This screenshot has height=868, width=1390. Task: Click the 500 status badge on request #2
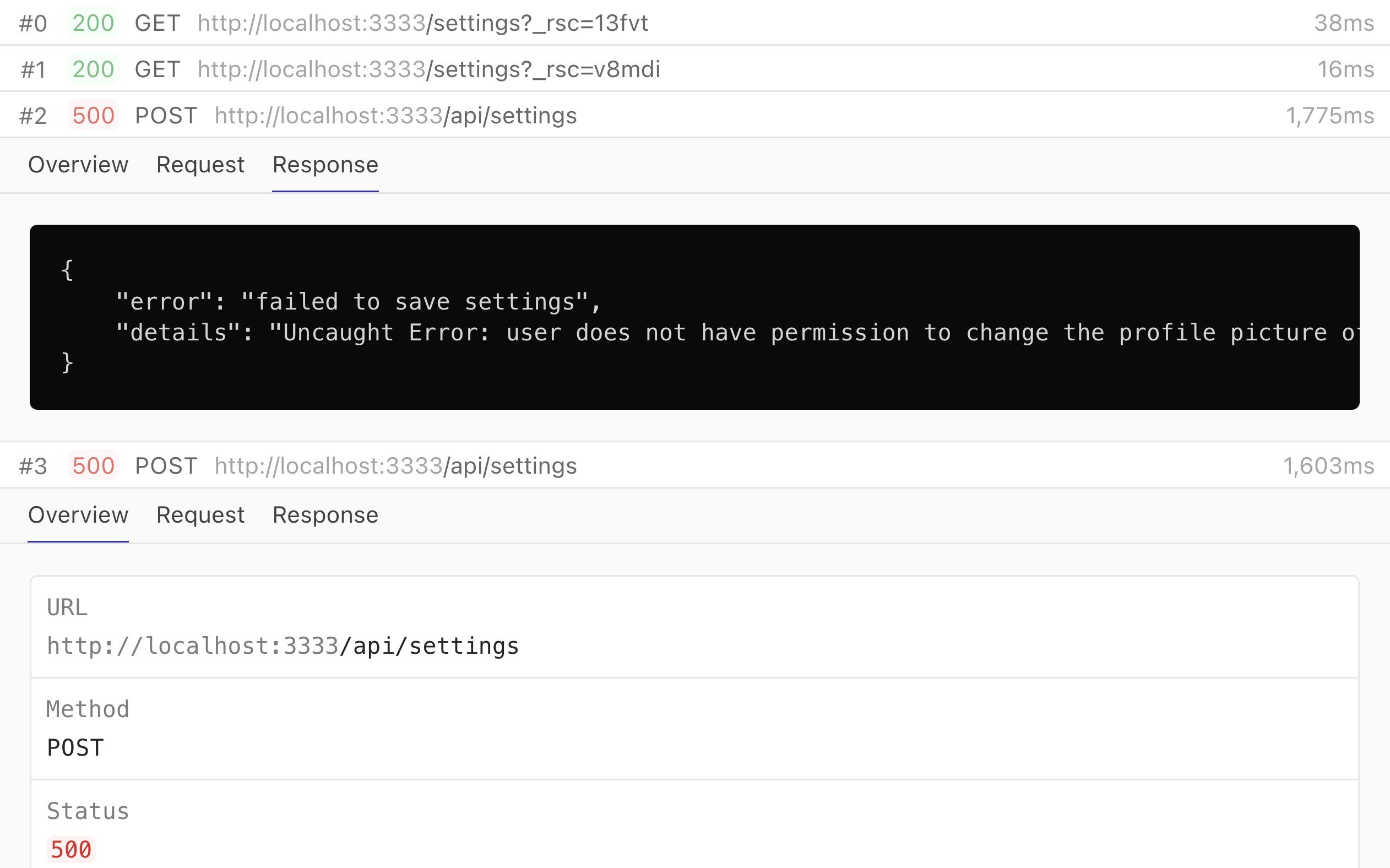click(x=93, y=116)
